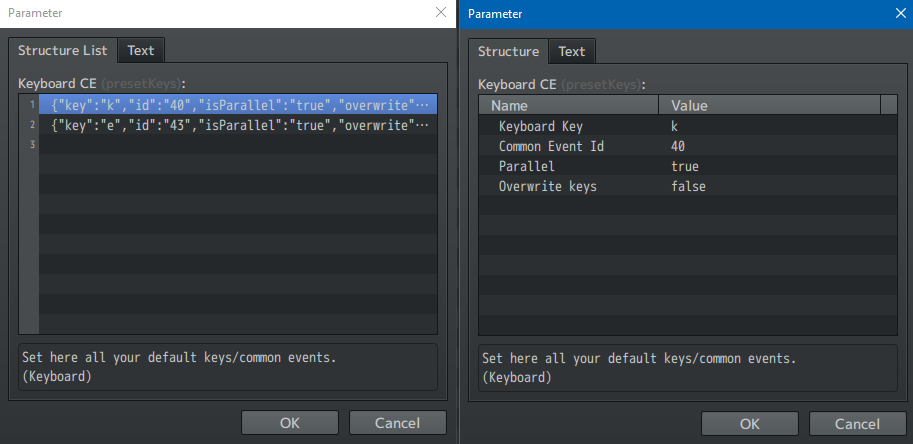Switch to the Structure List tab
This screenshot has width=913, height=444.
pyautogui.click(x=62, y=51)
